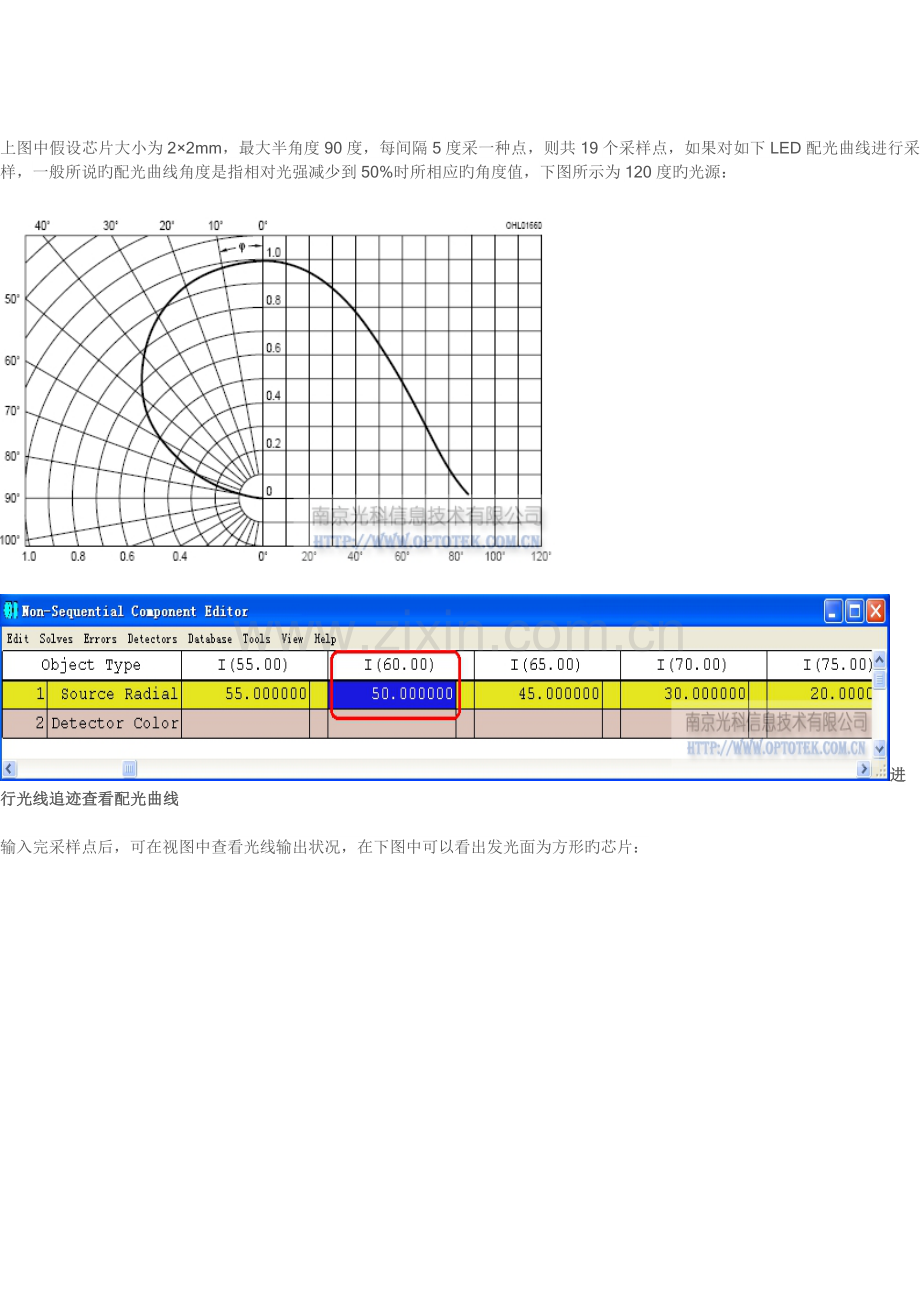The image size is (920, 1302).
Task: Click the horizontal scrollbar thumb
Action: point(129,769)
